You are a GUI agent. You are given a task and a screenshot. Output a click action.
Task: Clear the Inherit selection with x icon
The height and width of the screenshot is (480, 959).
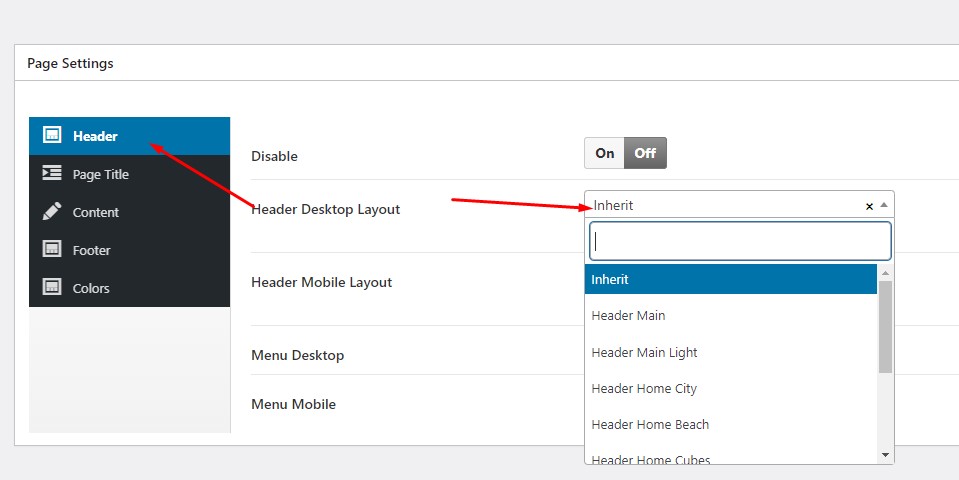click(x=869, y=206)
